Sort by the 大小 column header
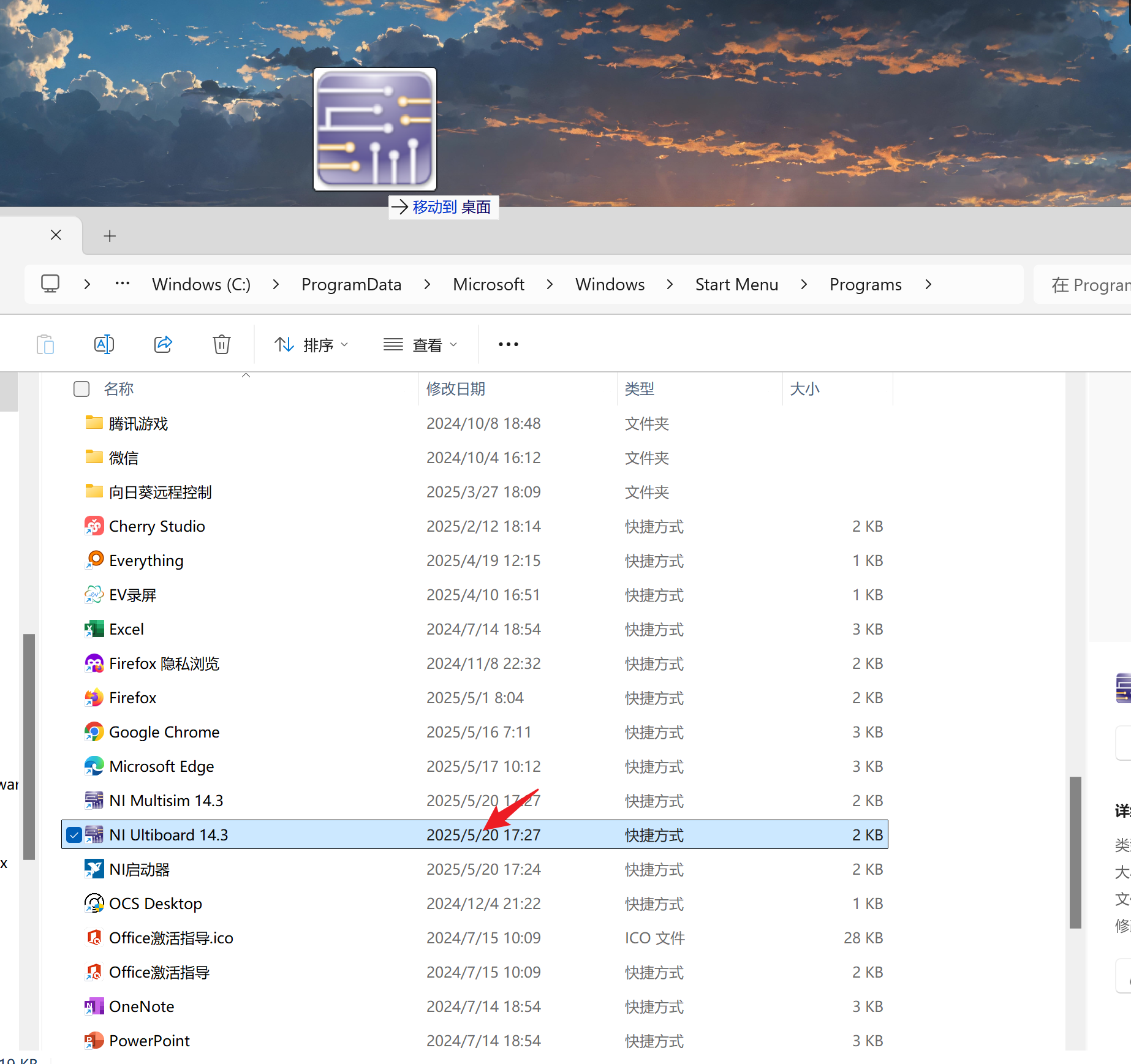The height and width of the screenshot is (1064, 1131). pyautogui.click(x=804, y=389)
